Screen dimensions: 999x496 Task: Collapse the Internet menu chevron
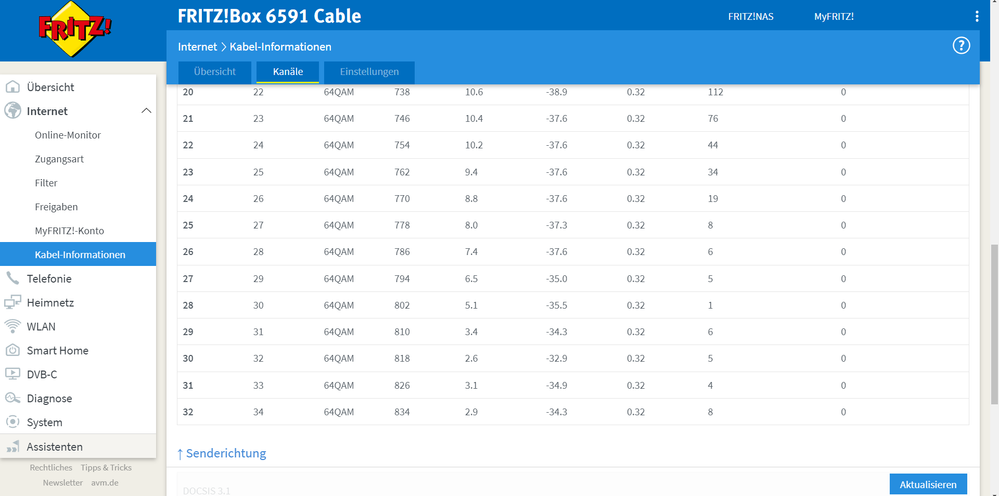coord(146,111)
